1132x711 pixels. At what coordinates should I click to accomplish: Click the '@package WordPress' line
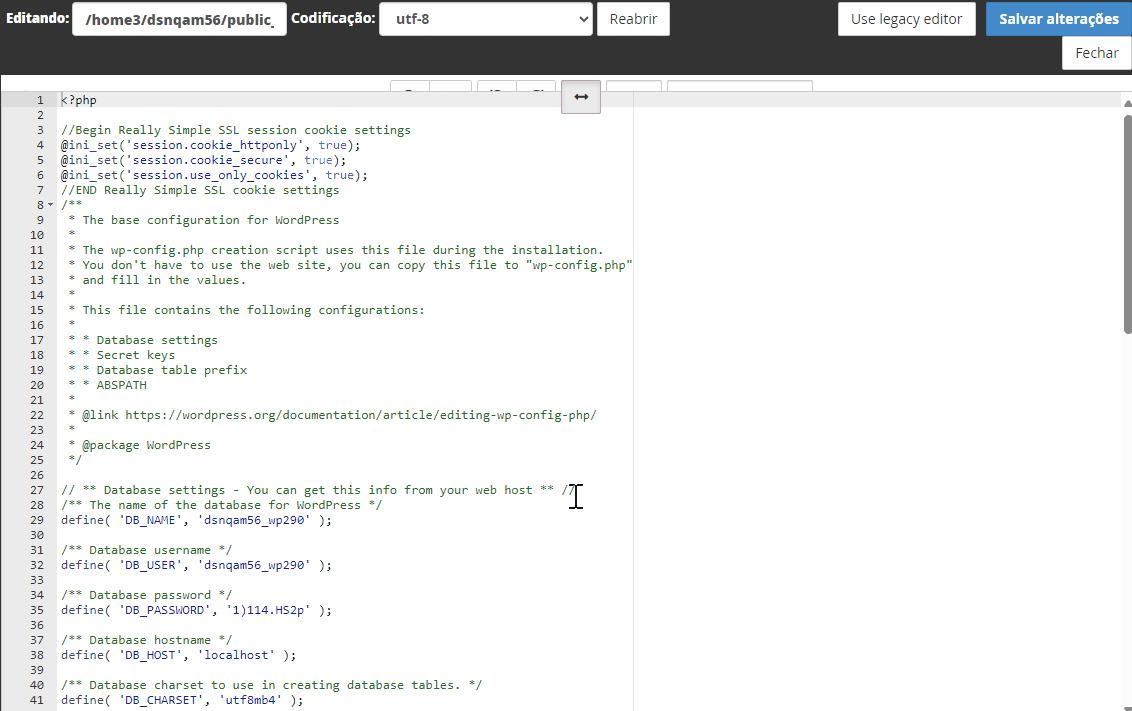[x=139, y=445]
